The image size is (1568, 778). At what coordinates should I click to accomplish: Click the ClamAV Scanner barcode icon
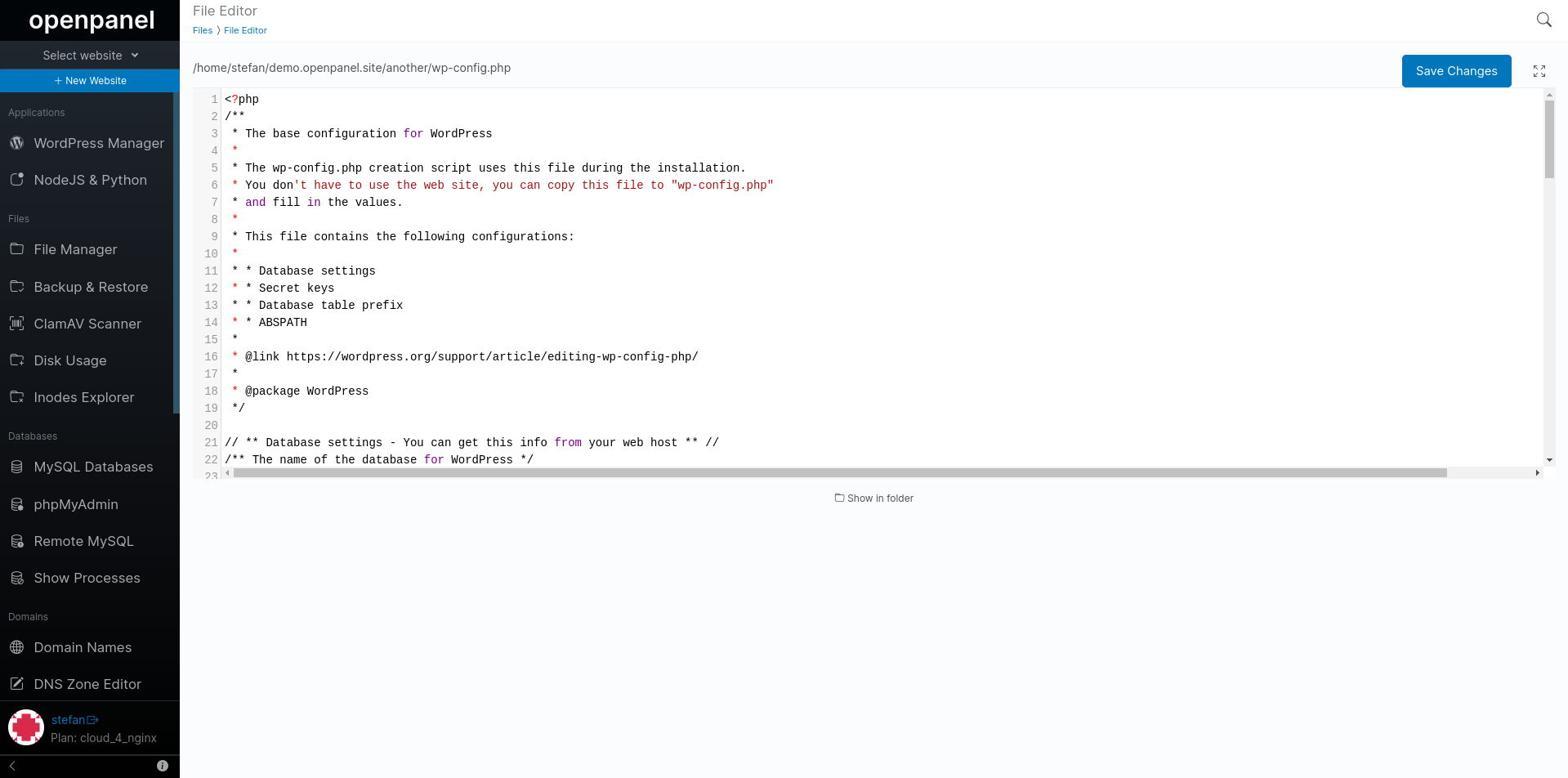click(x=16, y=324)
